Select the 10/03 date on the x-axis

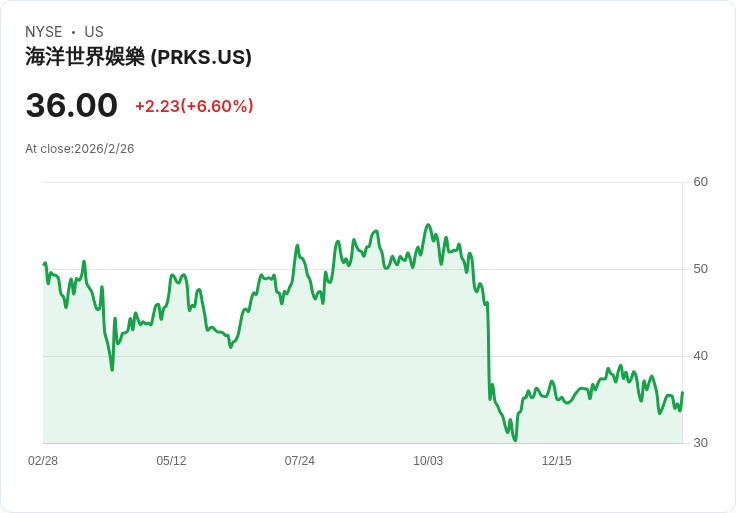click(428, 461)
